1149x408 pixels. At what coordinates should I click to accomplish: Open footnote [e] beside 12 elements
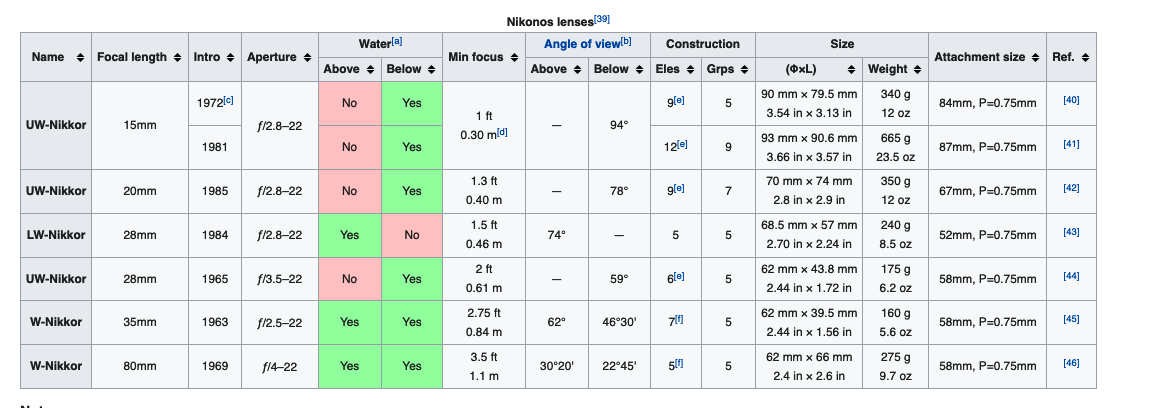click(x=681, y=144)
